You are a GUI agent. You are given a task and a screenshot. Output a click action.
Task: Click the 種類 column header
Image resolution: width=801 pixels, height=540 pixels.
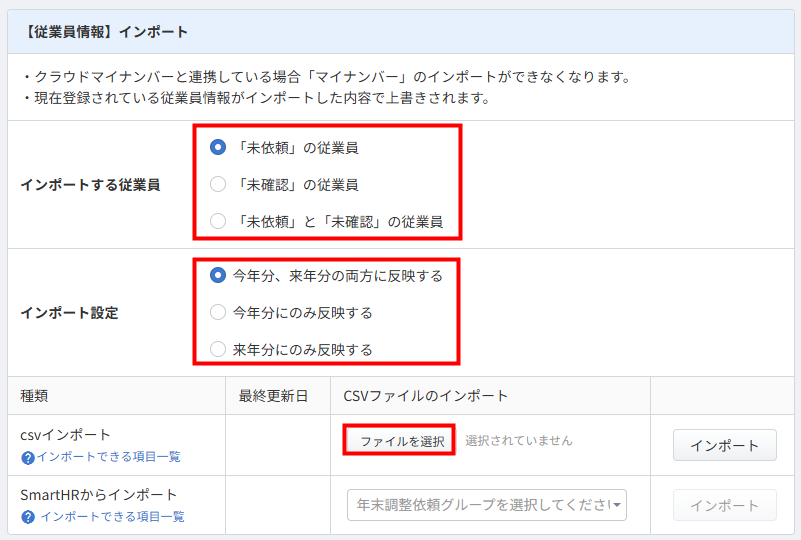35,396
